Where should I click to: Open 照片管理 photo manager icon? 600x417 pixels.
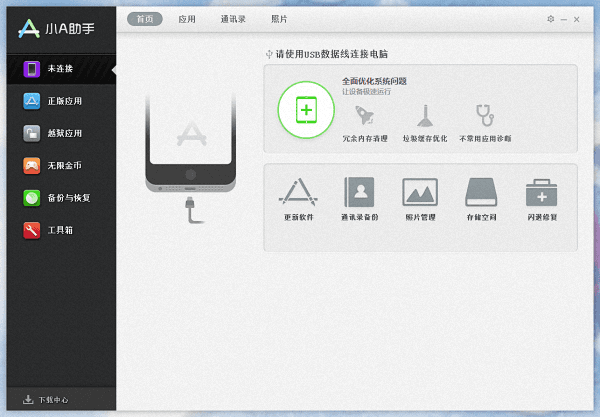[420, 192]
